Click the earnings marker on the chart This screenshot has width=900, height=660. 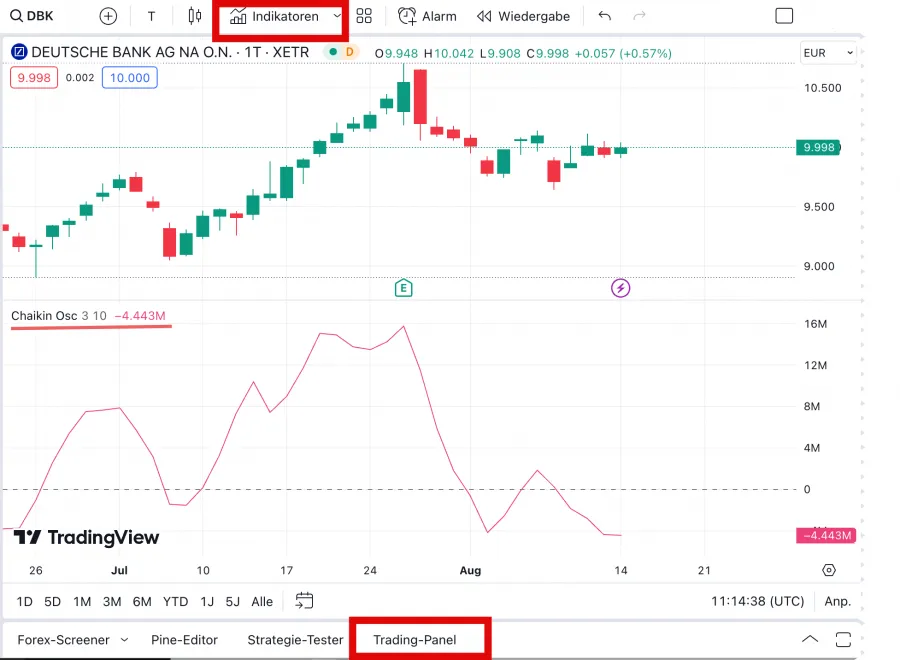coord(403,287)
